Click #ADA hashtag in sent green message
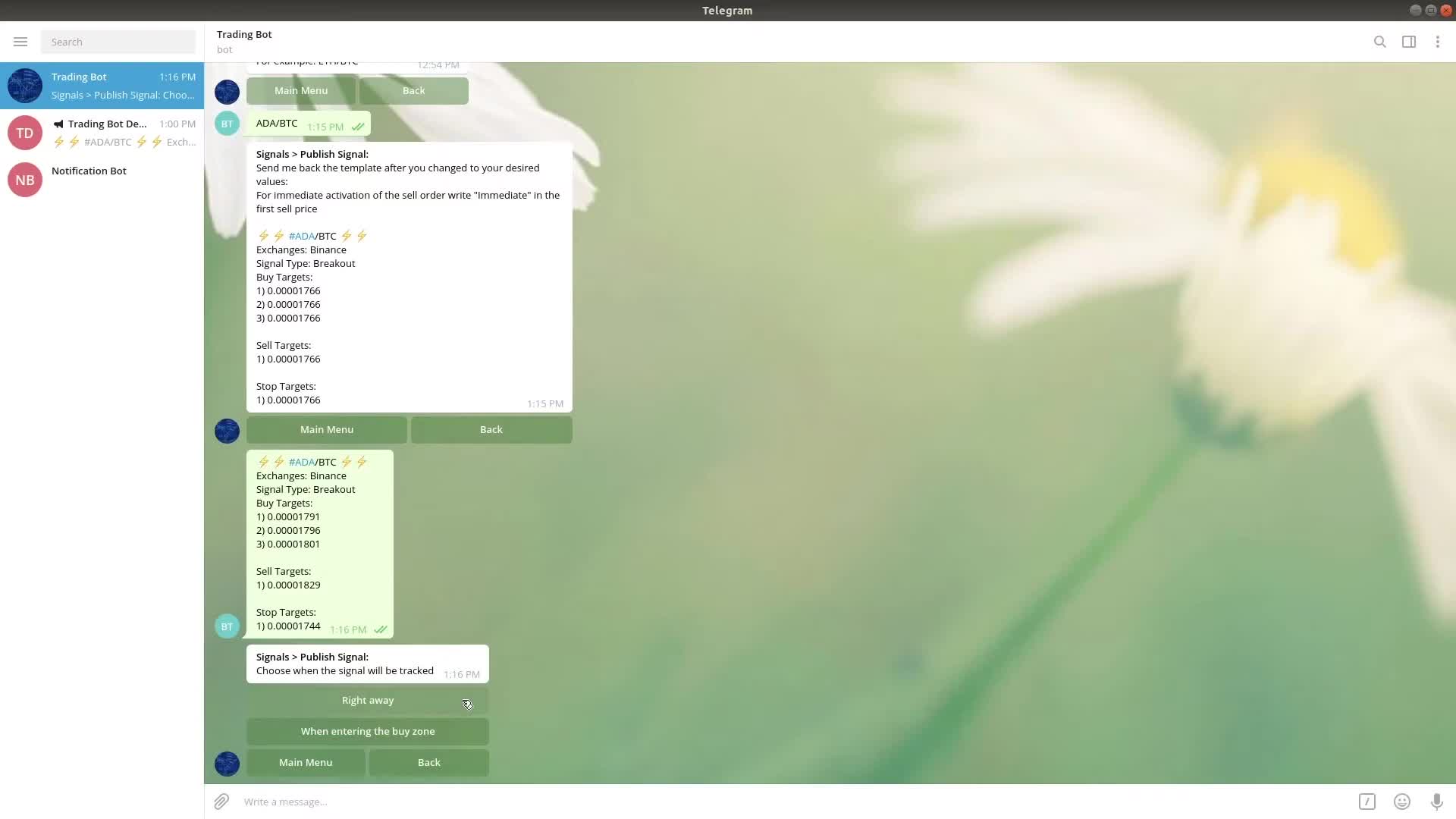This screenshot has width=1456, height=819. point(302,462)
